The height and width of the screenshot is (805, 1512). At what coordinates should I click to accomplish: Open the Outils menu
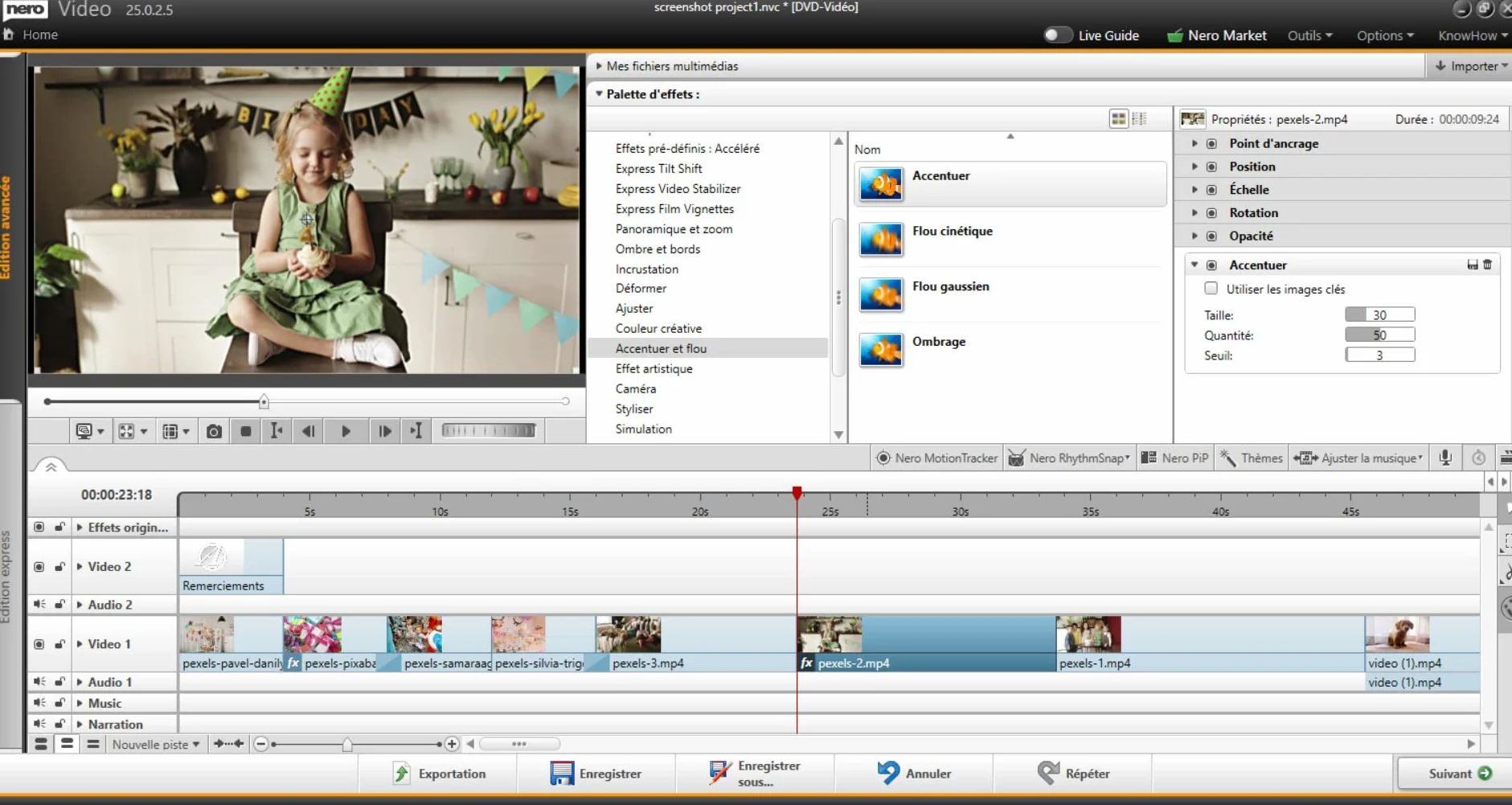coord(1309,35)
